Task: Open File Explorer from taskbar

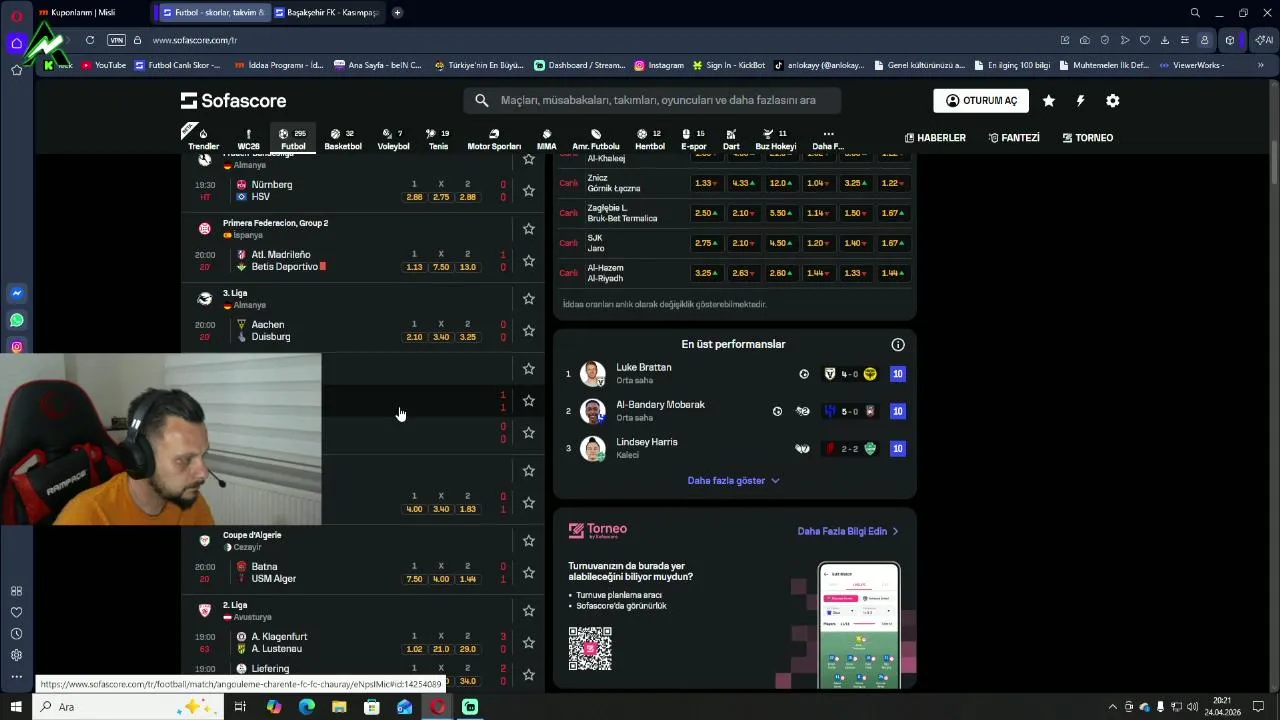Action: tap(339, 707)
